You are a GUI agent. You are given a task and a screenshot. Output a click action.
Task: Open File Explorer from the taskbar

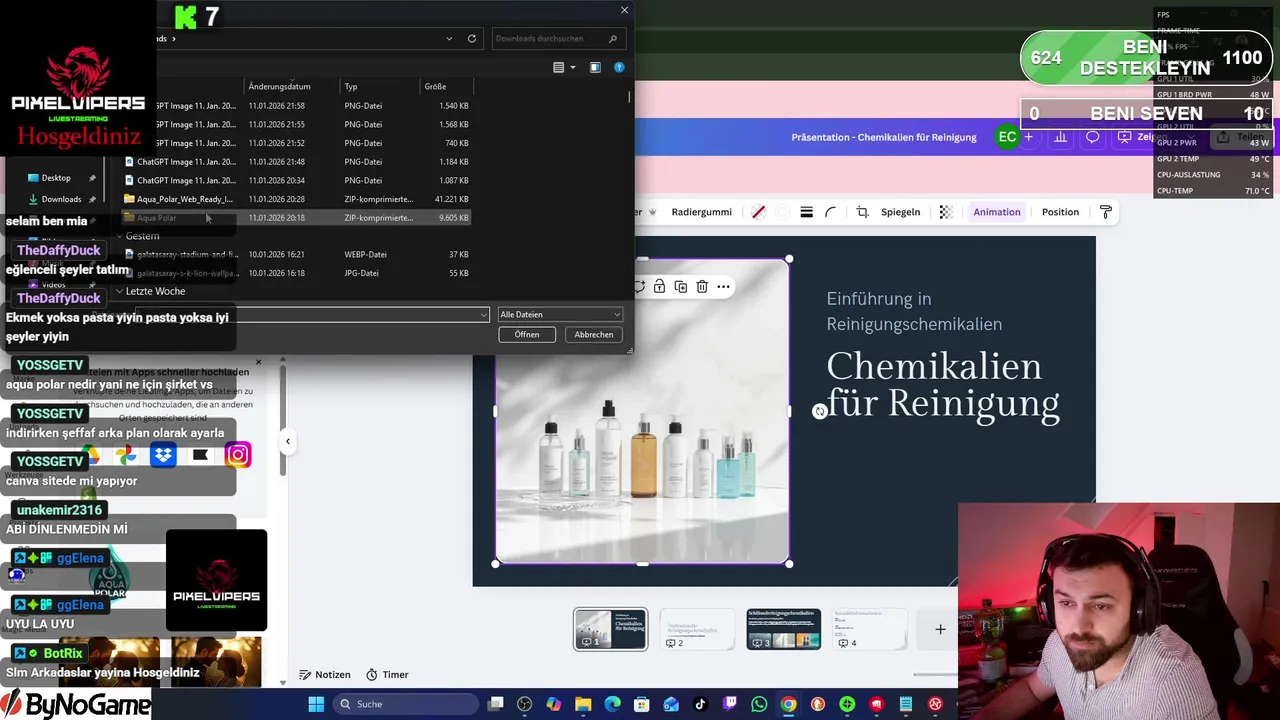tap(583, 704)
